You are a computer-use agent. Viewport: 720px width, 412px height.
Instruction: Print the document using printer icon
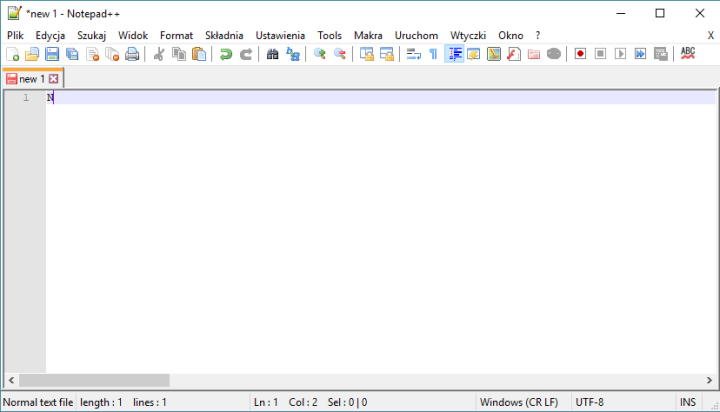pyautogui.click(x=132, y=54)
